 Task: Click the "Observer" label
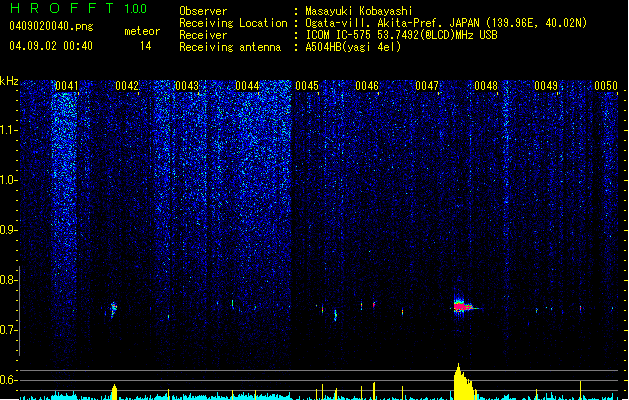203,11
